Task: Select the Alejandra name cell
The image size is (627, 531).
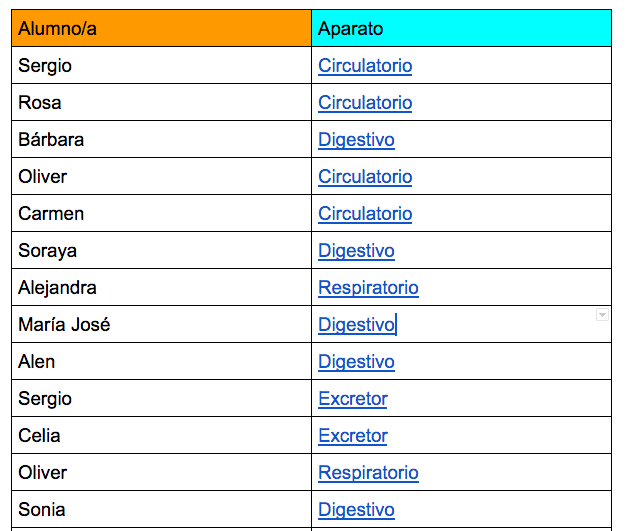Action: (x=161, y=288)
